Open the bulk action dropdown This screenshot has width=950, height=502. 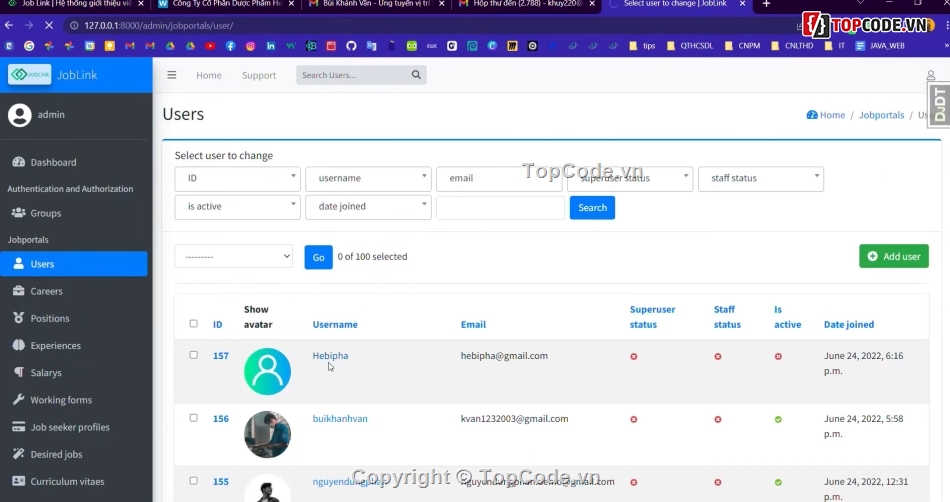tap(234, 257)
